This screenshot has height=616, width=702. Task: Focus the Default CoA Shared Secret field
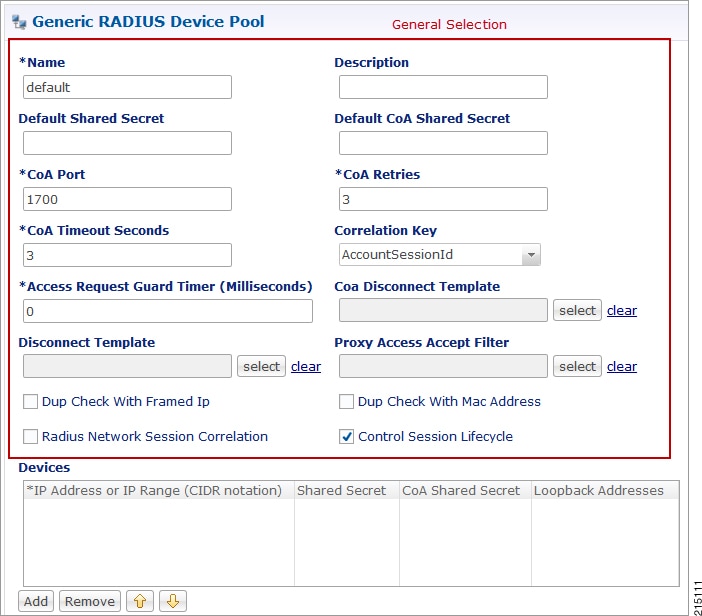443,143
